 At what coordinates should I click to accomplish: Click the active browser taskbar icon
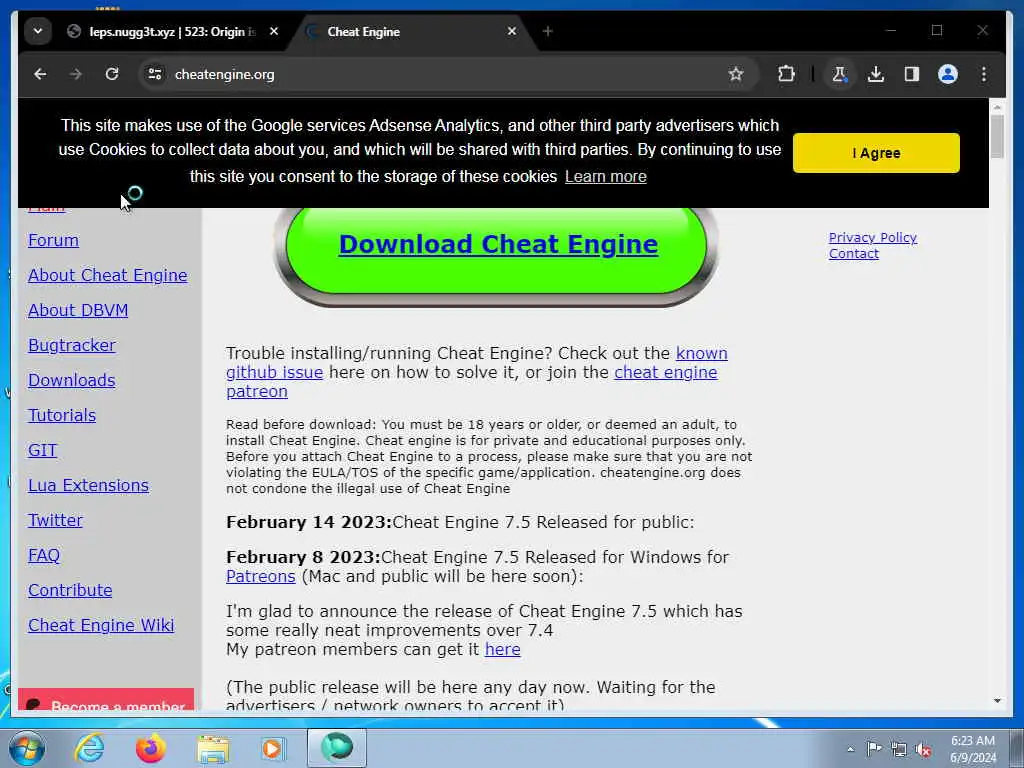[x=337, y=748]
